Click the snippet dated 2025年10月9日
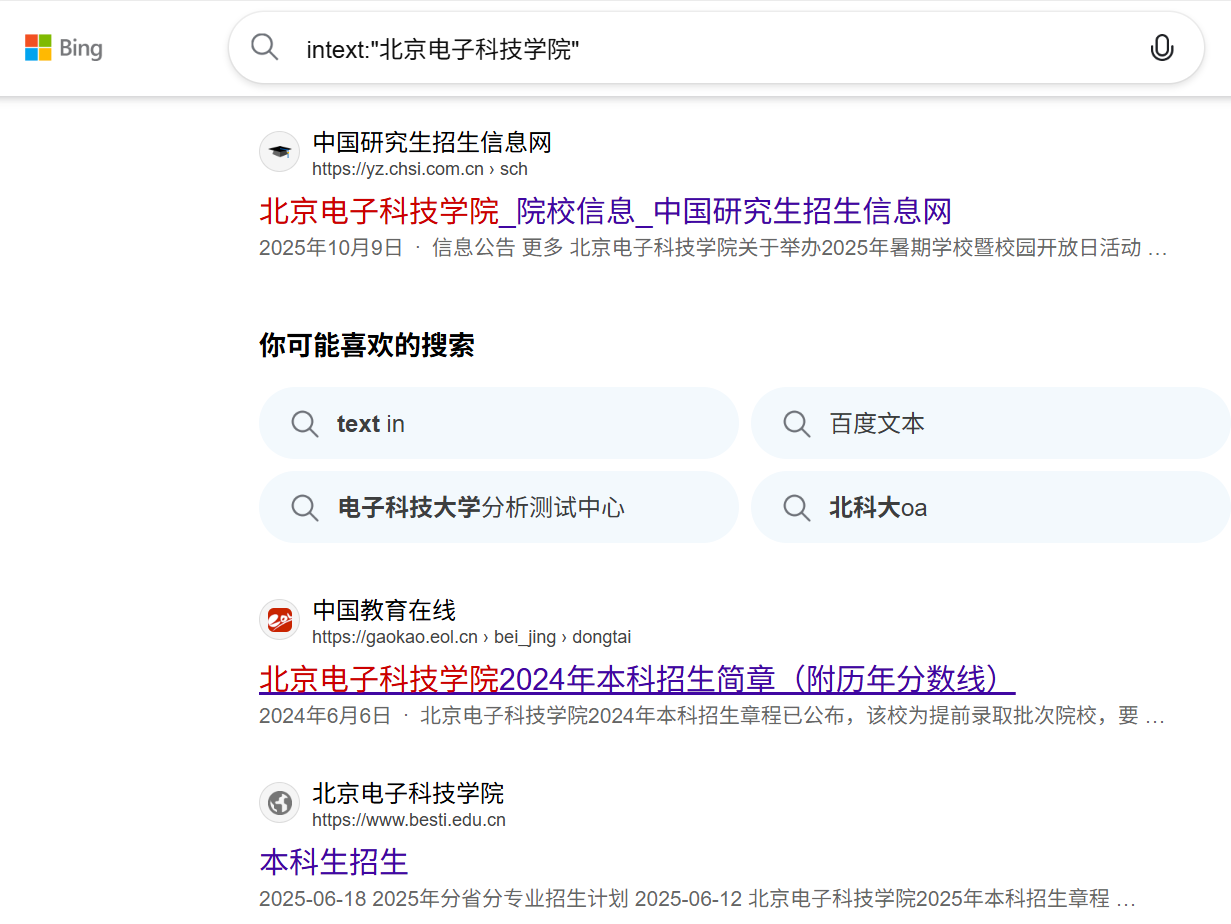This screenshot has width=1231, height=924. [713, 248]
